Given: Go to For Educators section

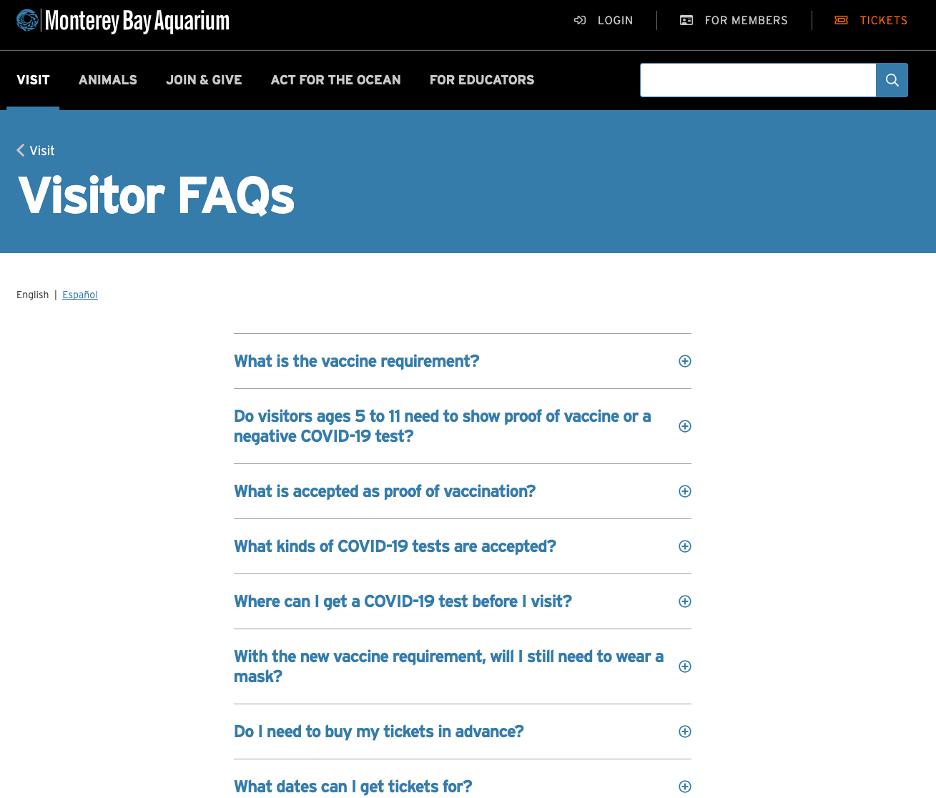Looking at the screenshot, I should [482, 80].
